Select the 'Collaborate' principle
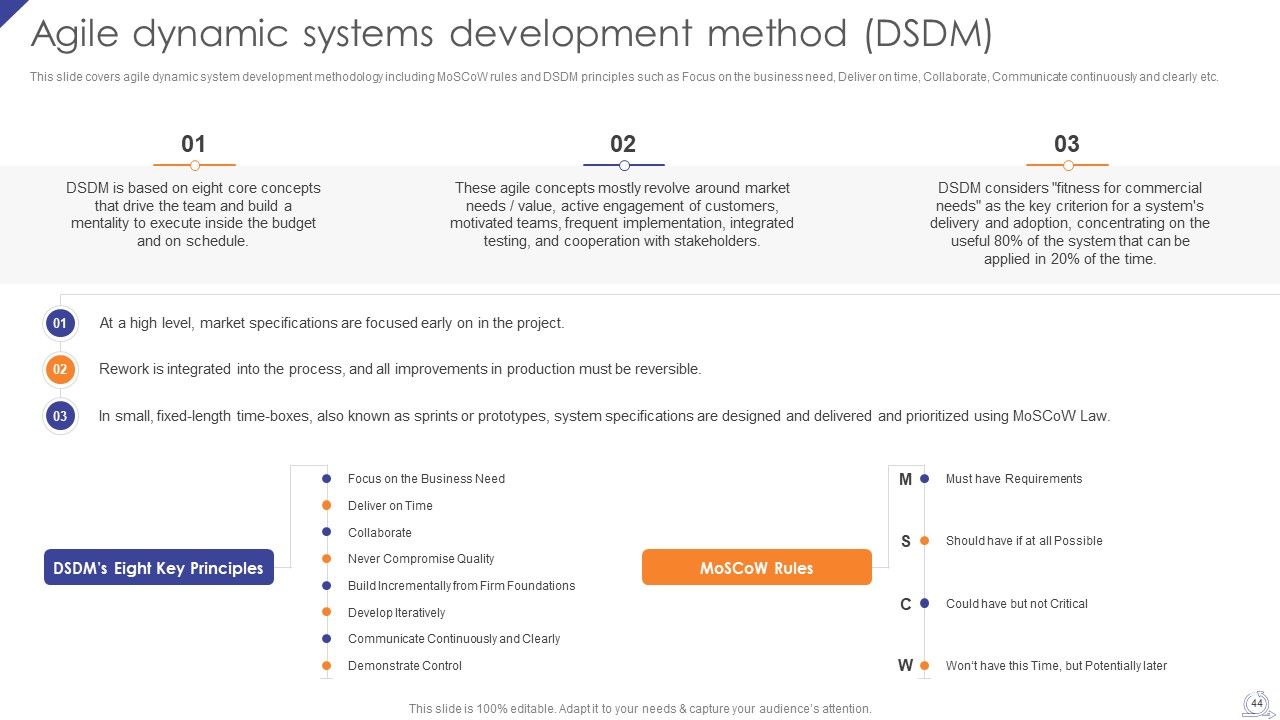The height and width of the screenshot is (720, 1280). point(379,533)
